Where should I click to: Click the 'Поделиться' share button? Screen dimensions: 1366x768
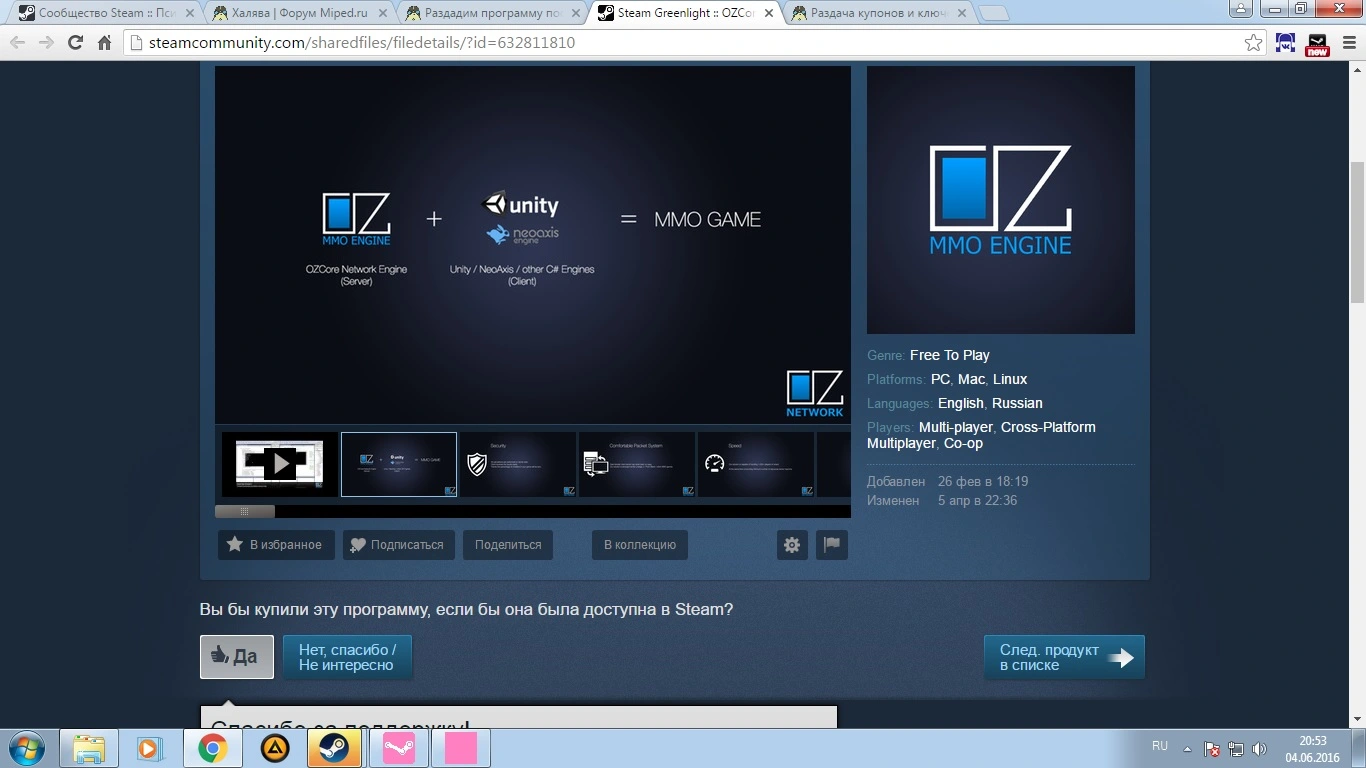coord(508,545)
